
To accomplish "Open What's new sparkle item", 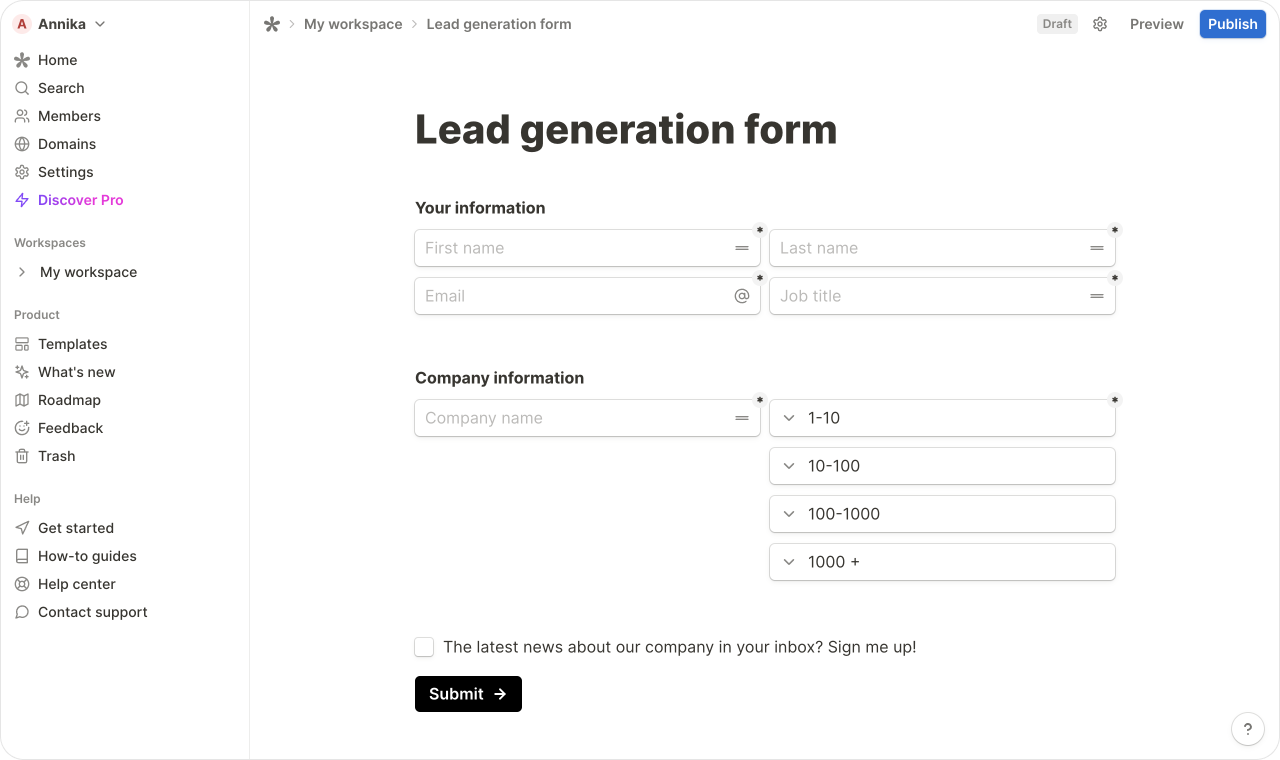I will click(76, 372).
